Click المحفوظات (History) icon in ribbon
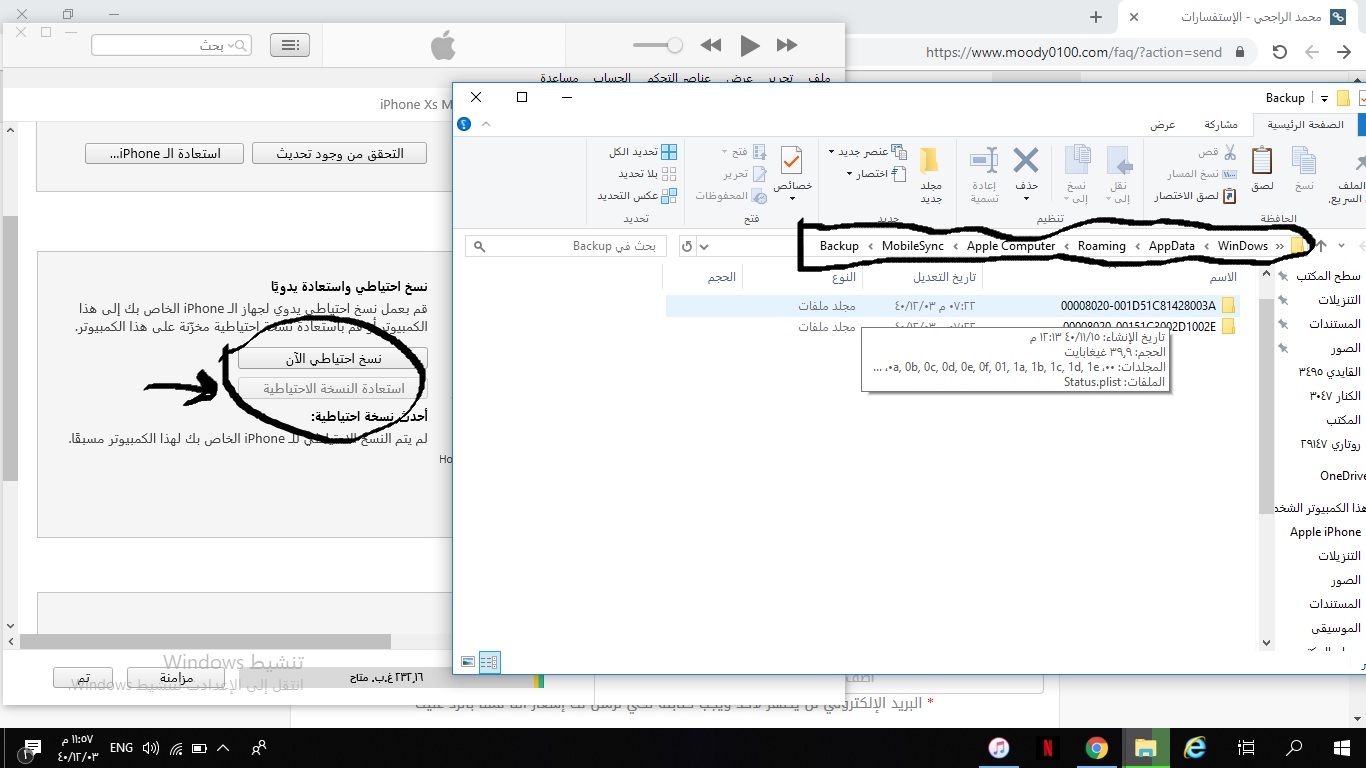The image size is (1366, 768). 759,196
